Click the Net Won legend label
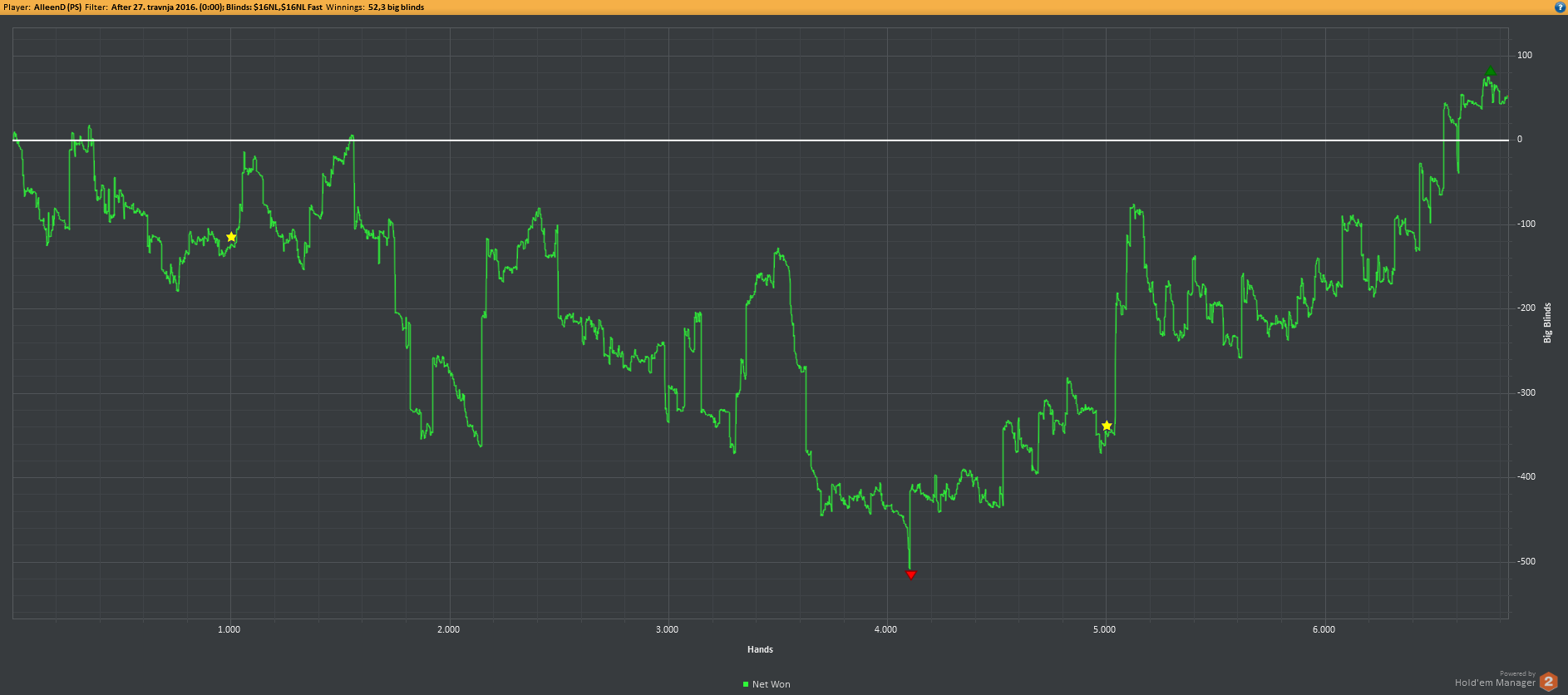This screenshot has width=1568, height=695. pyautogui.click(x=772, y=684)
